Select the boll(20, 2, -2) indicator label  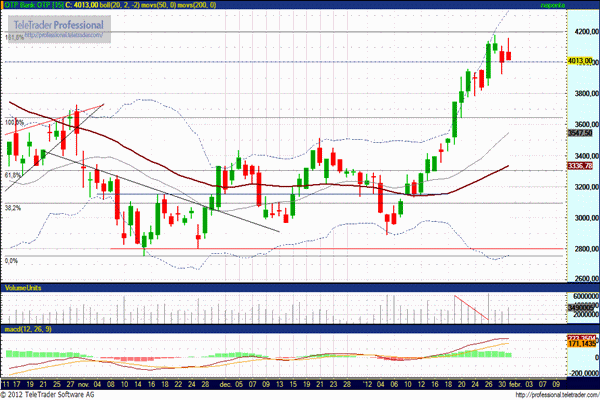pyautogui.click(x=118, y=5)
